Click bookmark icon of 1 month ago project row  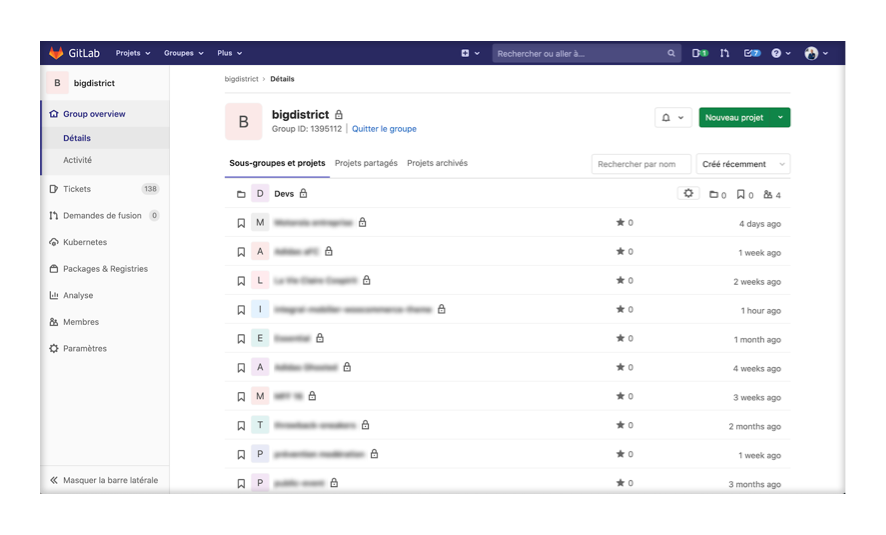[241, 339]
